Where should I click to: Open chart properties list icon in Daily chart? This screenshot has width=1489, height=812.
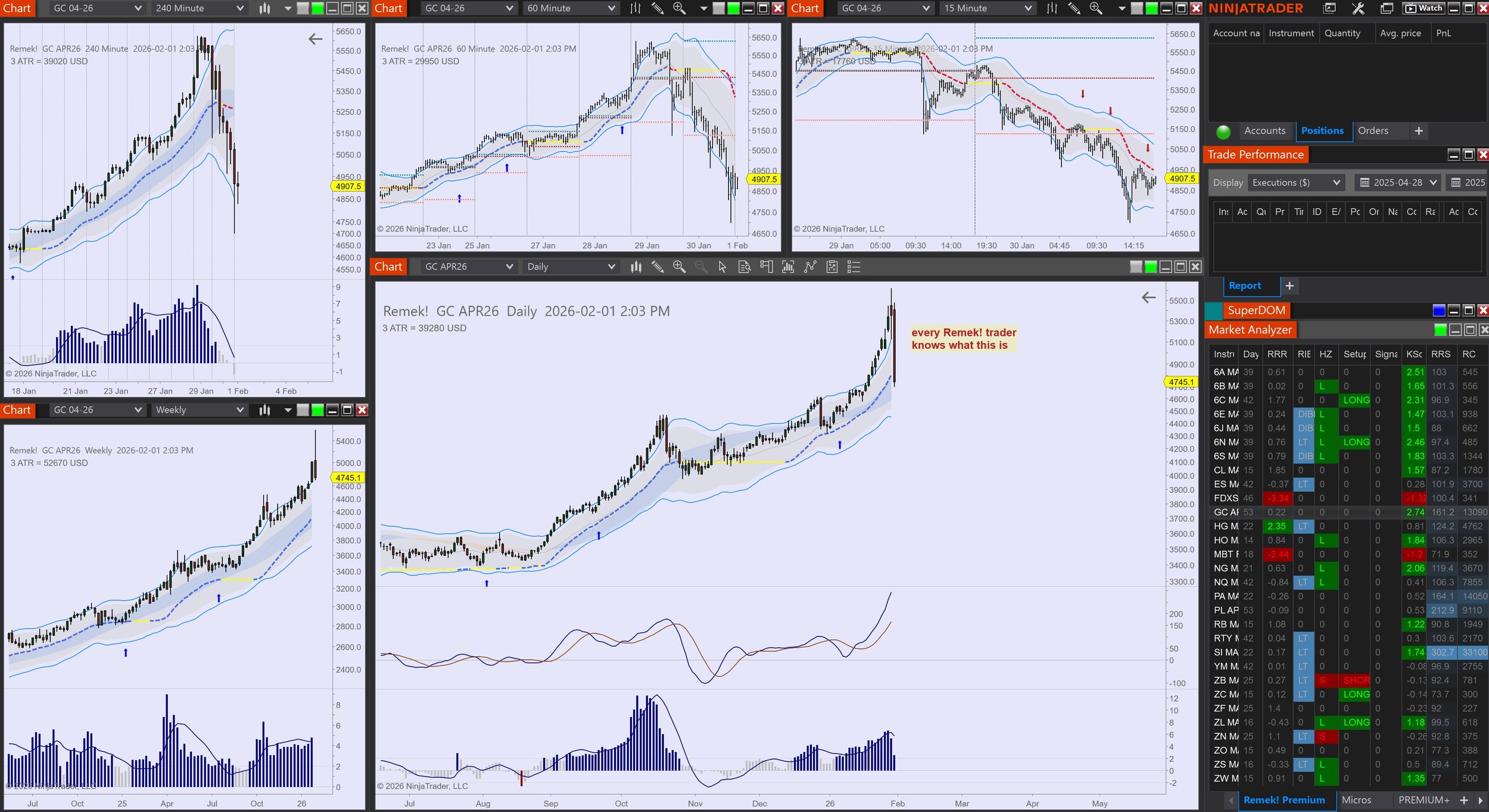click(853, 267)
